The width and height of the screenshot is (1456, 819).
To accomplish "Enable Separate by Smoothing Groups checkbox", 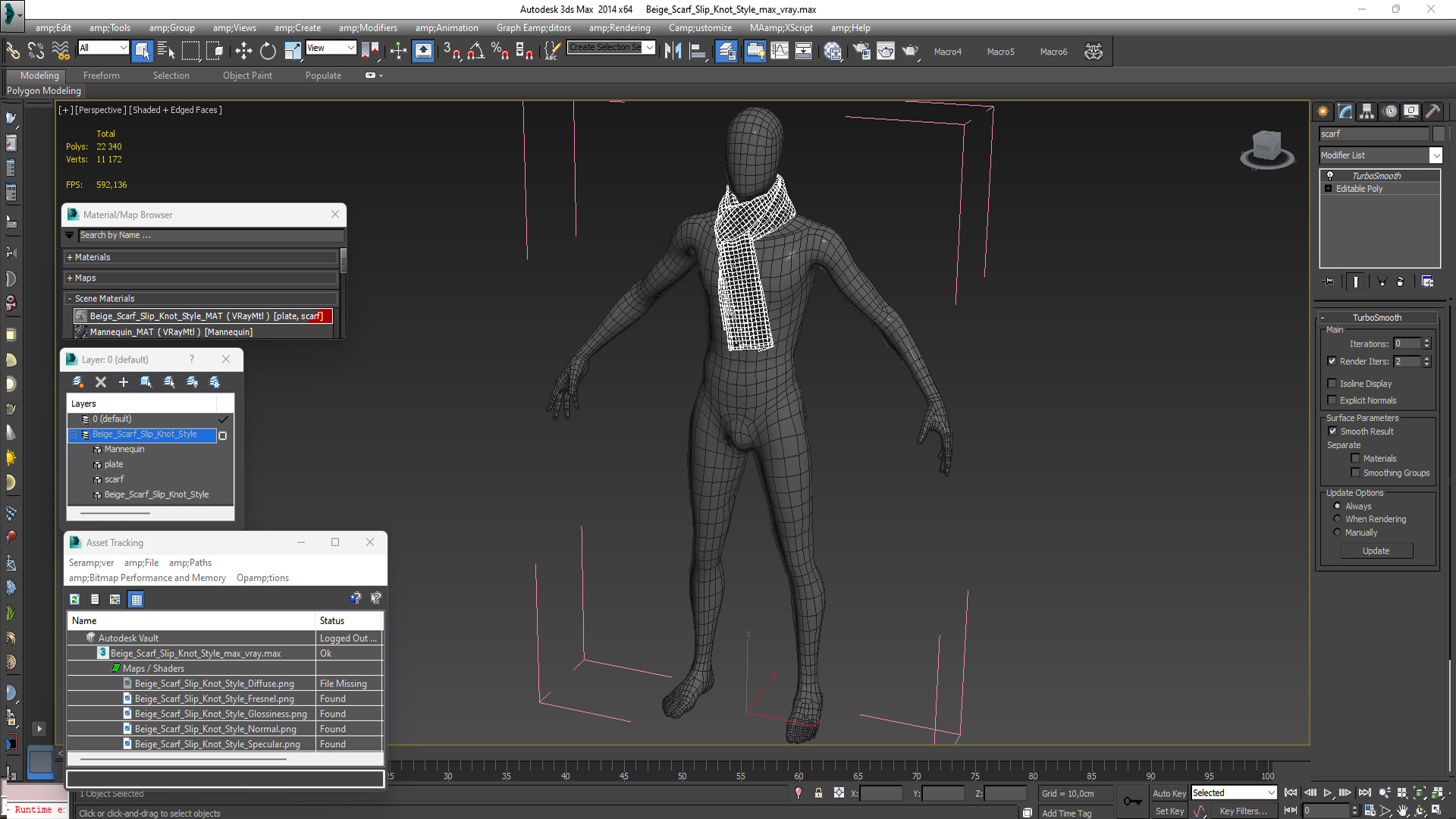I will (1355, 472).
